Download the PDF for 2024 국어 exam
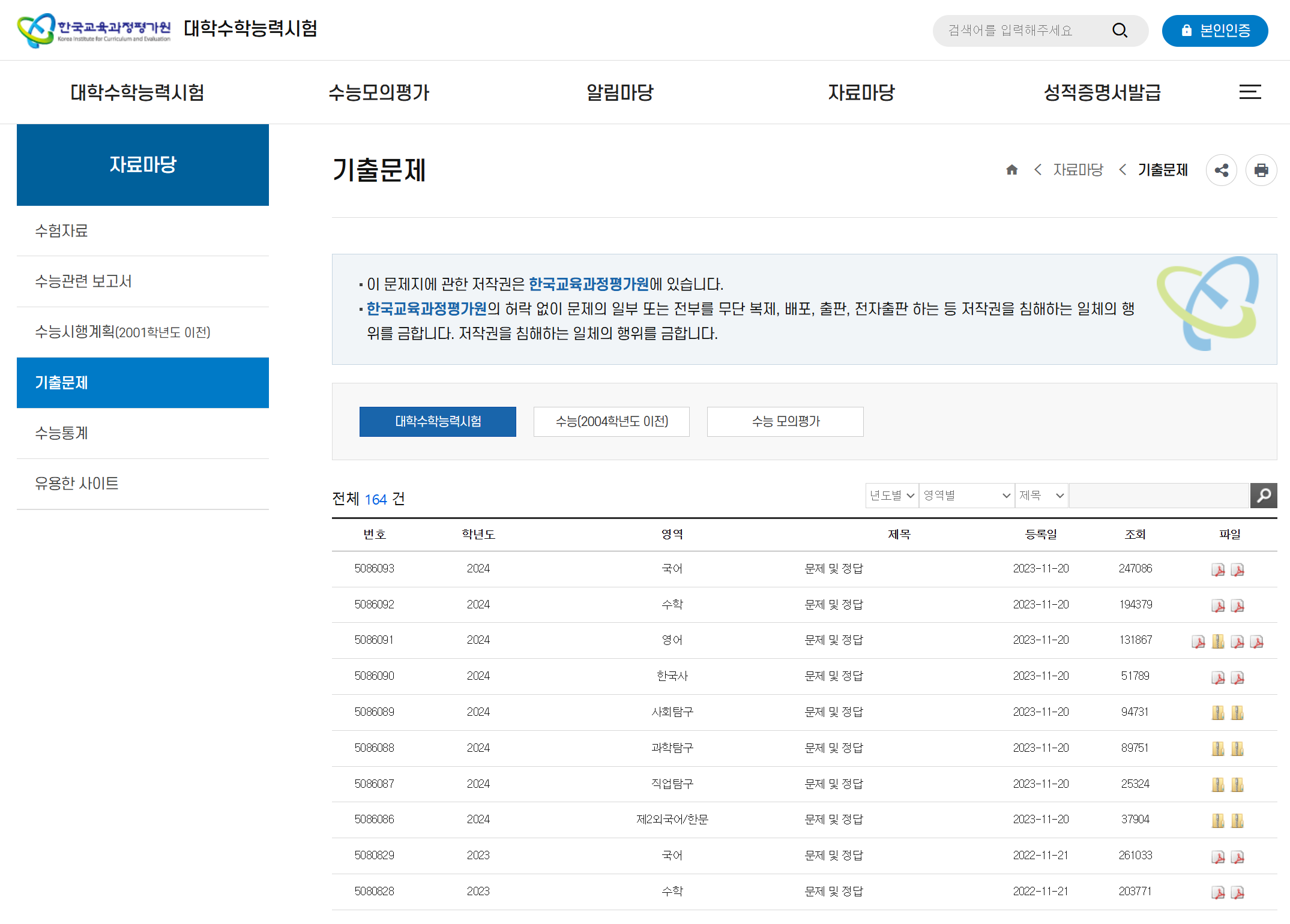Image resolution: width=1290 pixels, height=924 pixels. point(1218,570)
